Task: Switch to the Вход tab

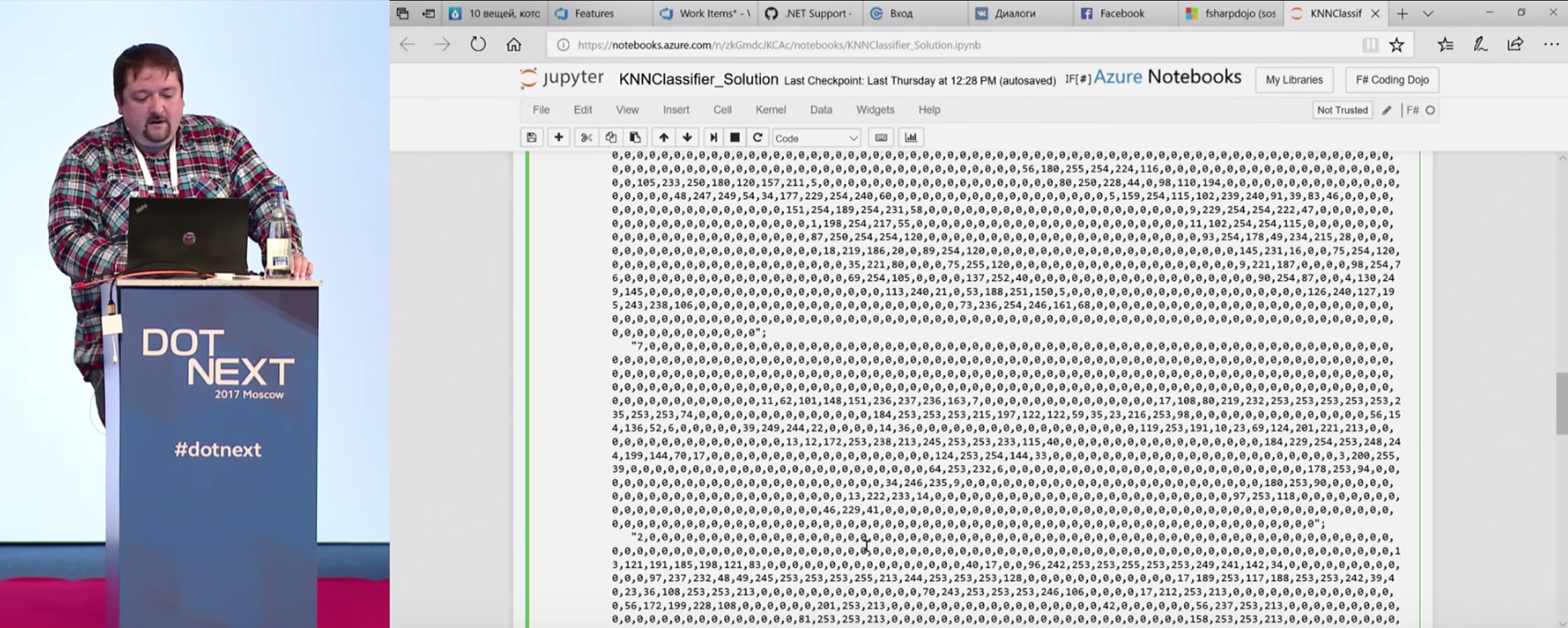Action: [x=914, y=13]
